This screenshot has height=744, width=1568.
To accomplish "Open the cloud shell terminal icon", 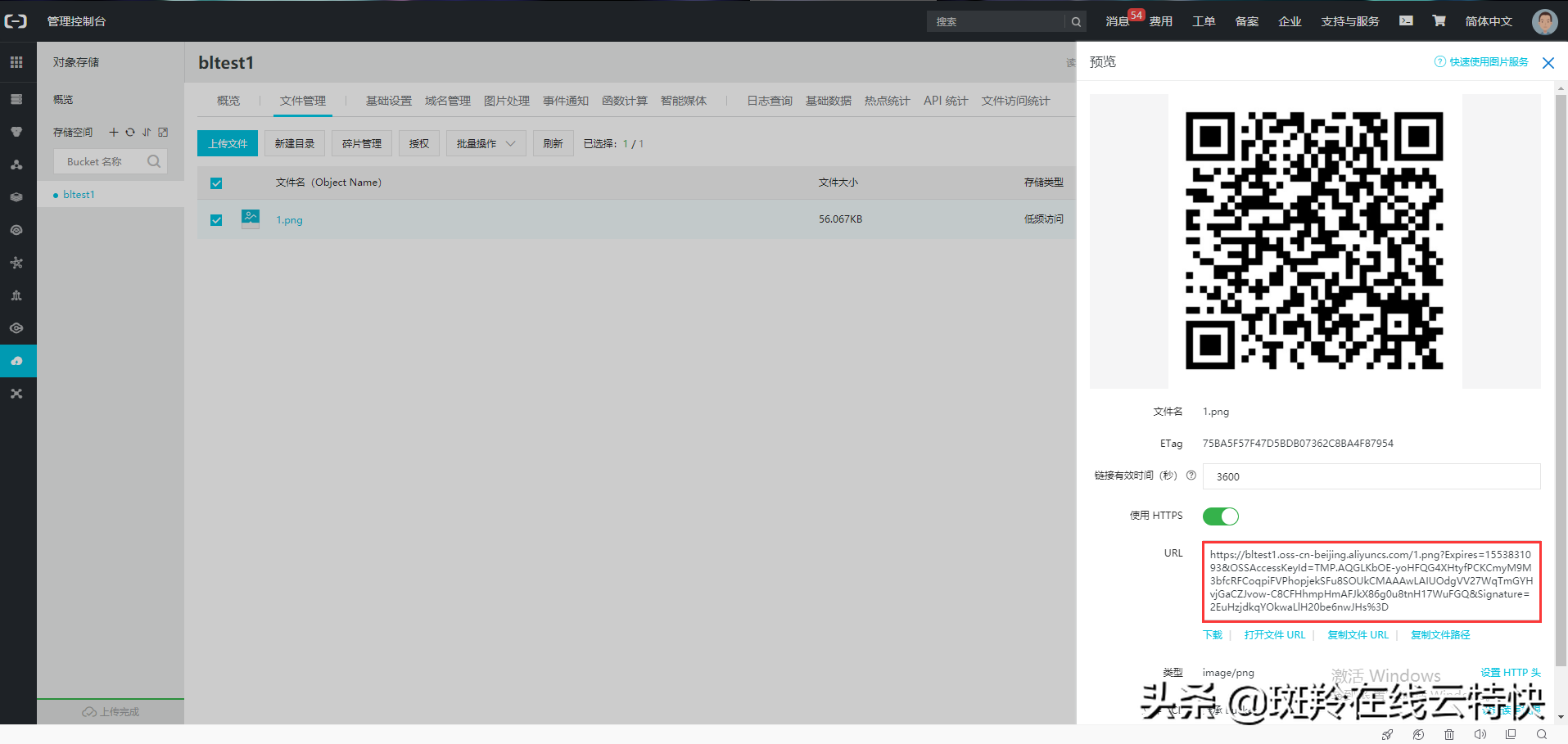I will (1406, 21).
